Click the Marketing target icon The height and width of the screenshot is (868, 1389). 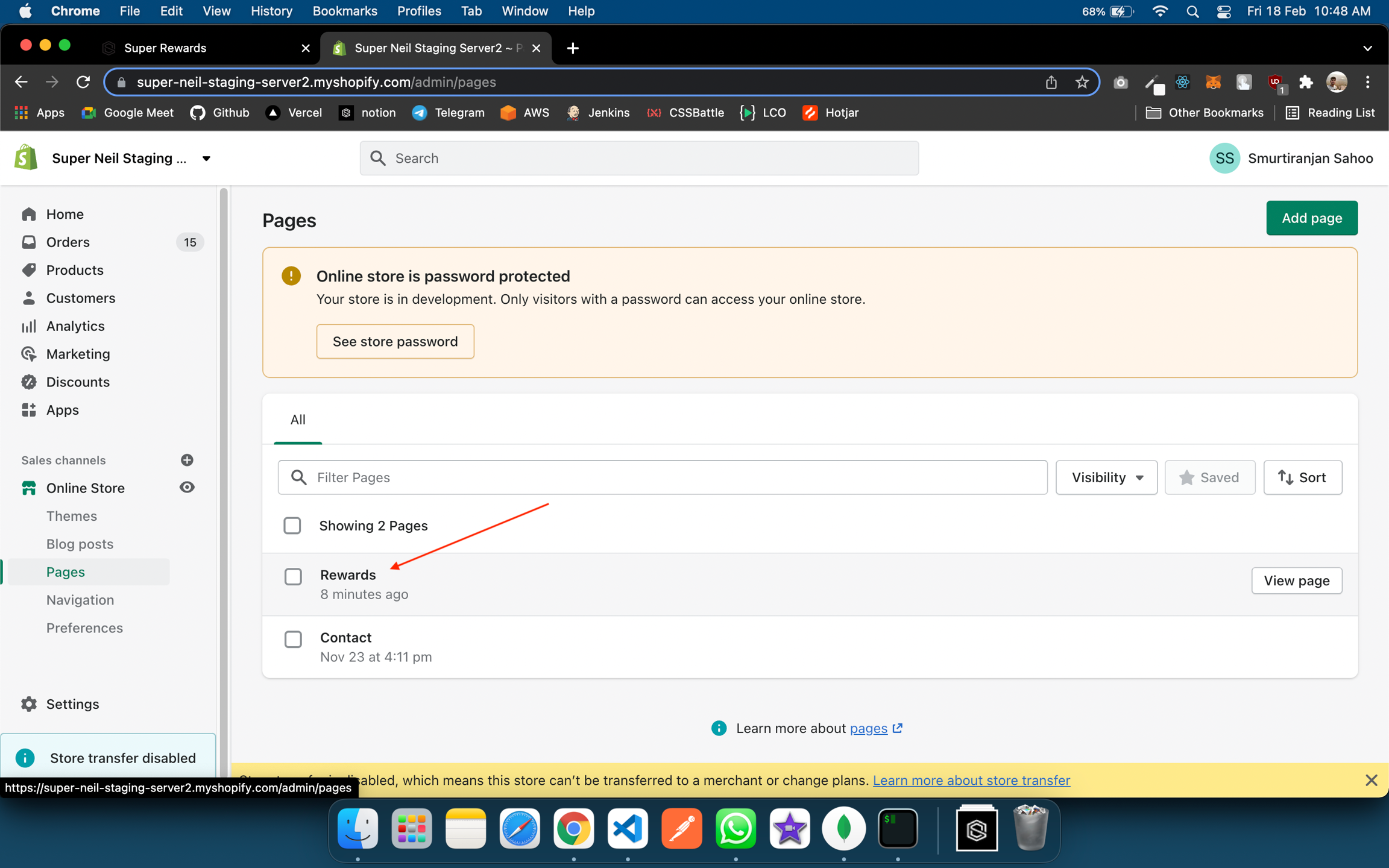pos(28,354)
